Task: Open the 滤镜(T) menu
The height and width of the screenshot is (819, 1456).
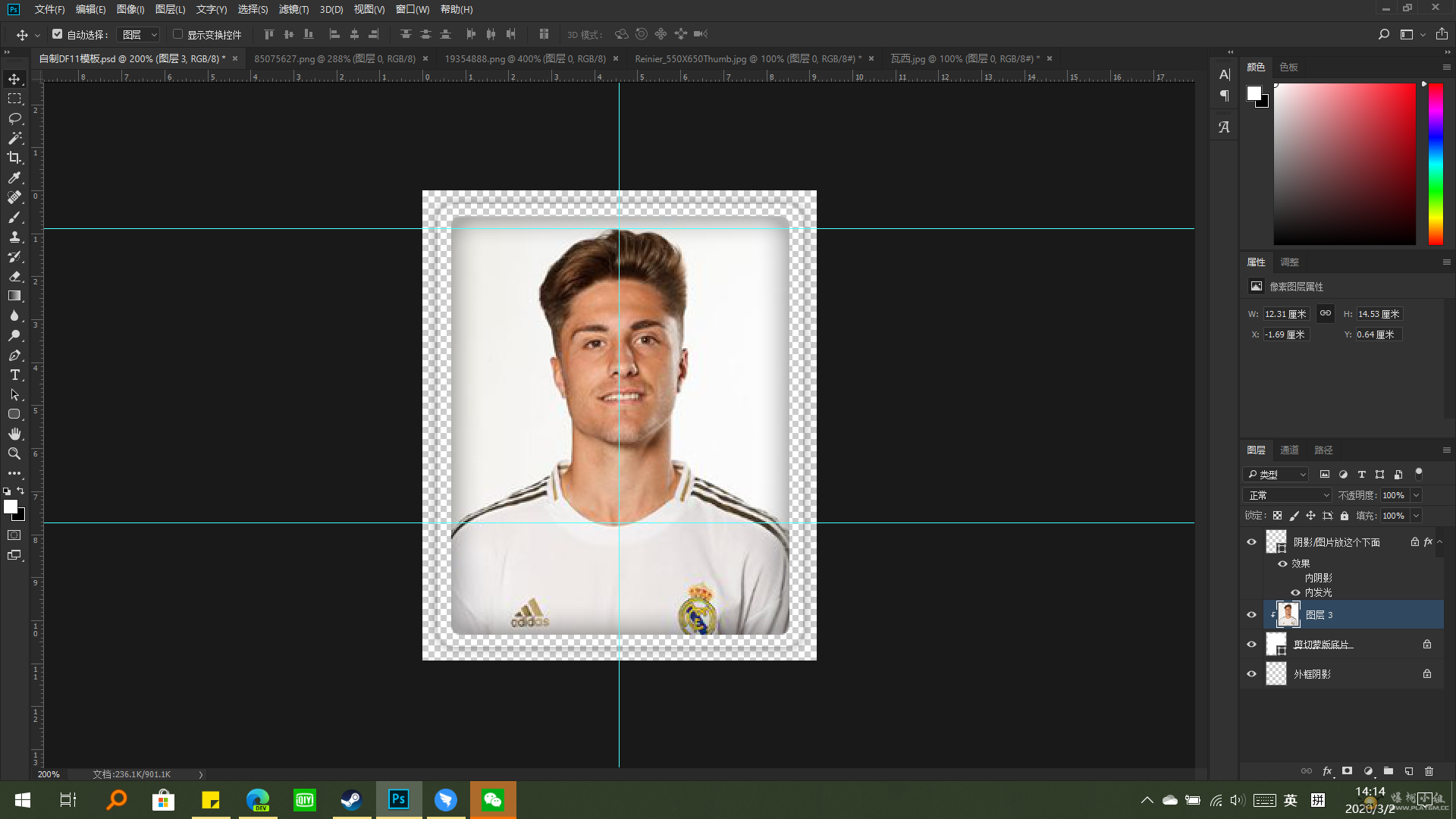Action: 293,9
